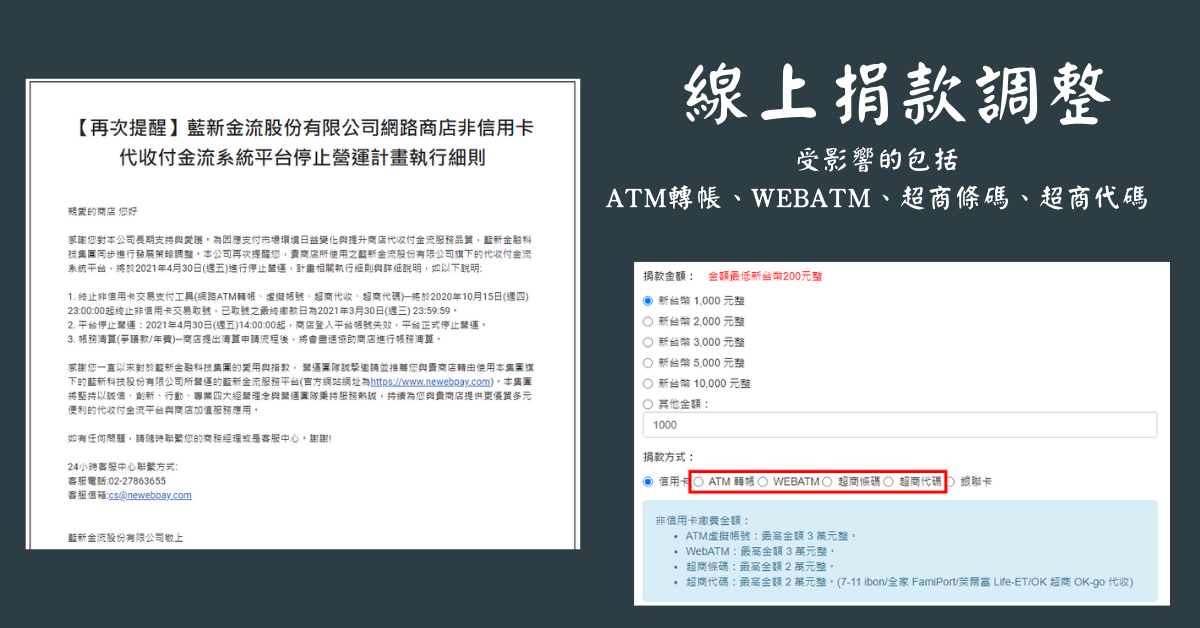This screenshot has width=1200, height=628.
Task: Select the 新台幣 1,000 元整 radio button
Action: coord(649,300)
